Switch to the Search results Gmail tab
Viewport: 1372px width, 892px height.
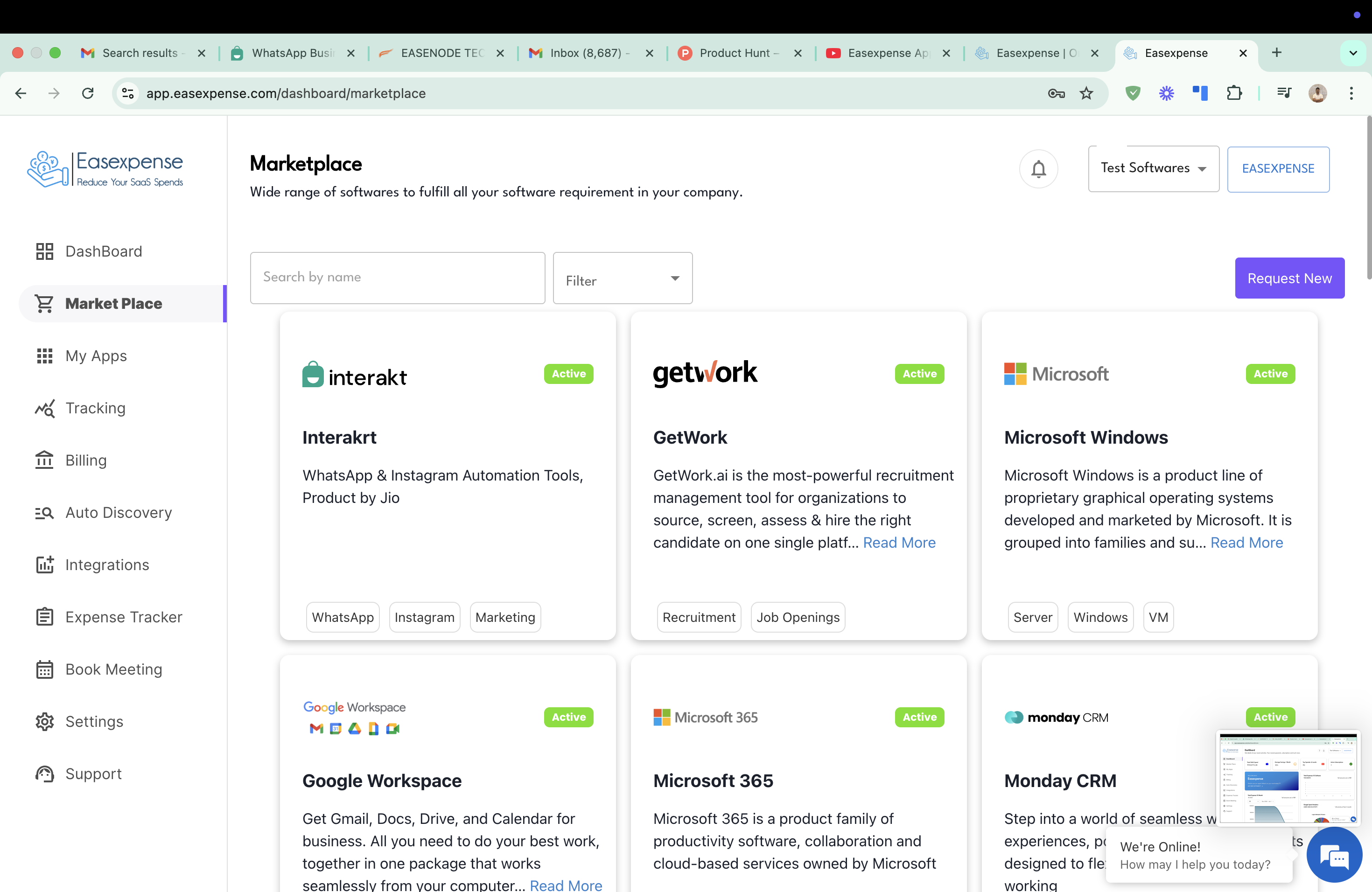[x=142, y=52]
